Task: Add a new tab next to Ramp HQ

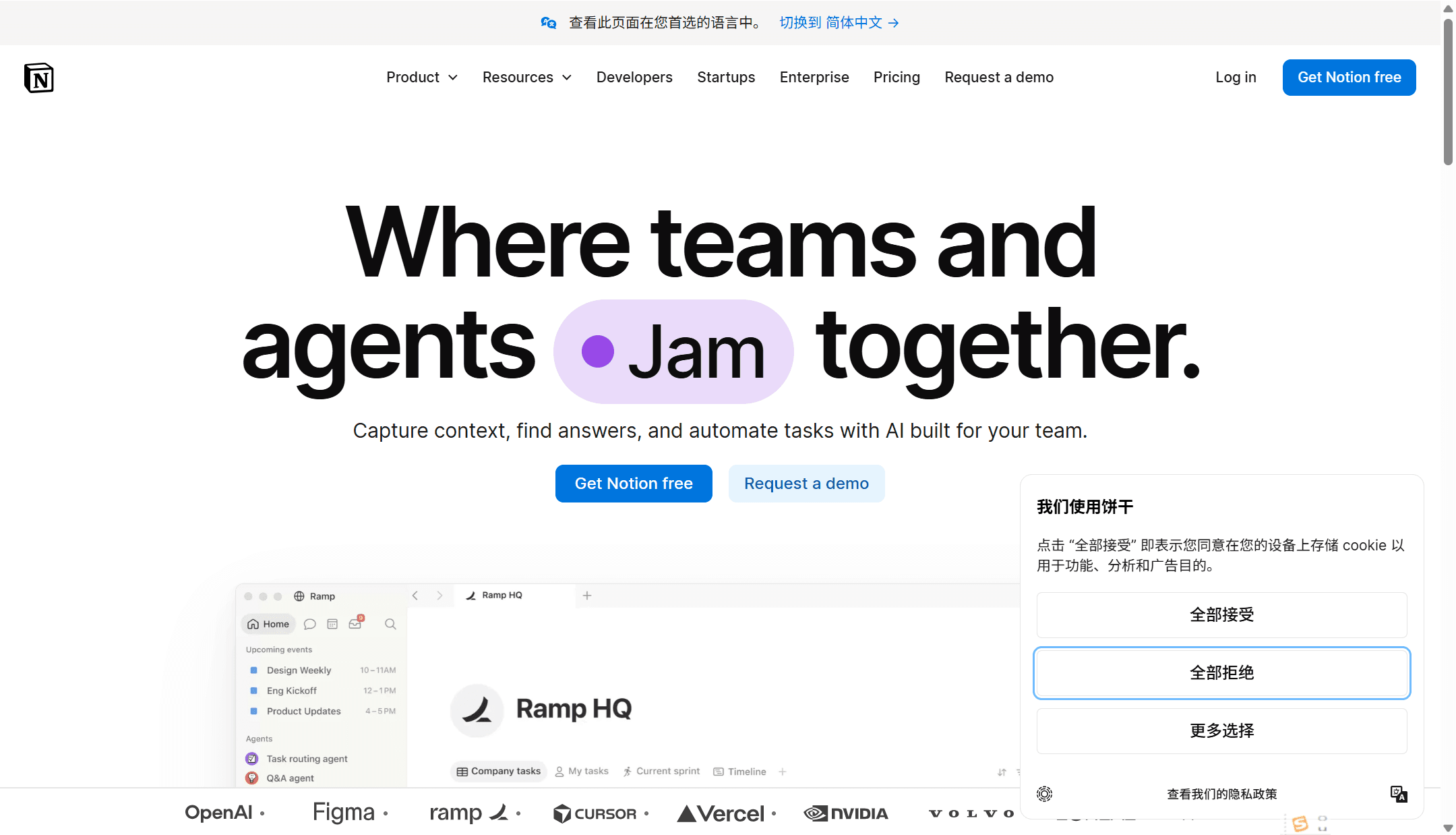Action: coord(587,596)
